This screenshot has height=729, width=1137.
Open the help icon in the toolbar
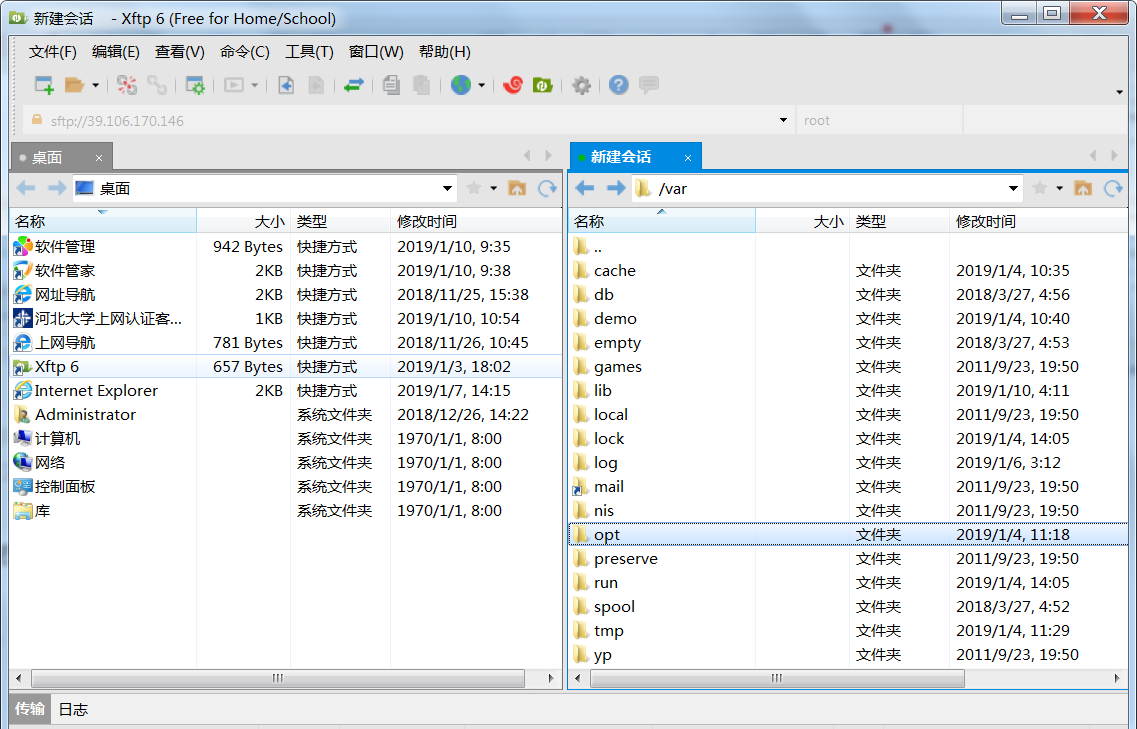click(618, 85)
